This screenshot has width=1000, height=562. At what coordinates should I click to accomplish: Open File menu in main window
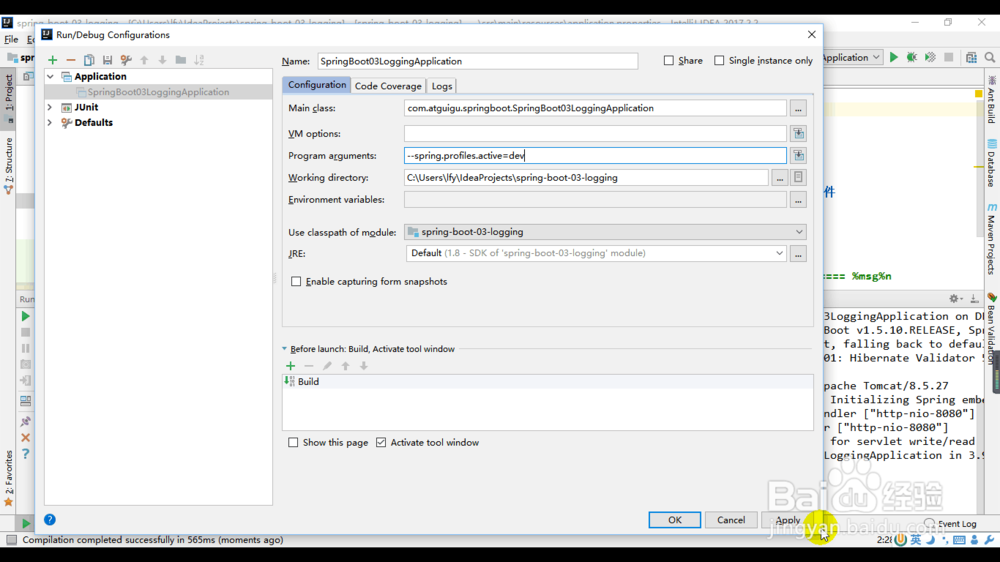coord(11,40)
